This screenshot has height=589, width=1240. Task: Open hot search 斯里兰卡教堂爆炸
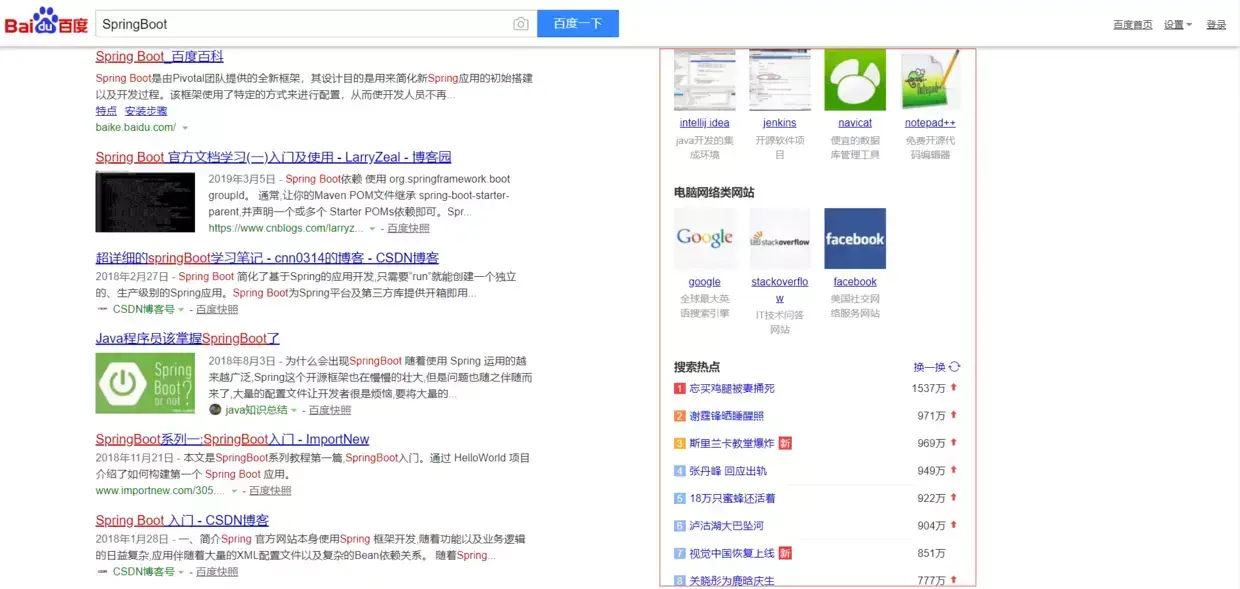coord(732,443)
